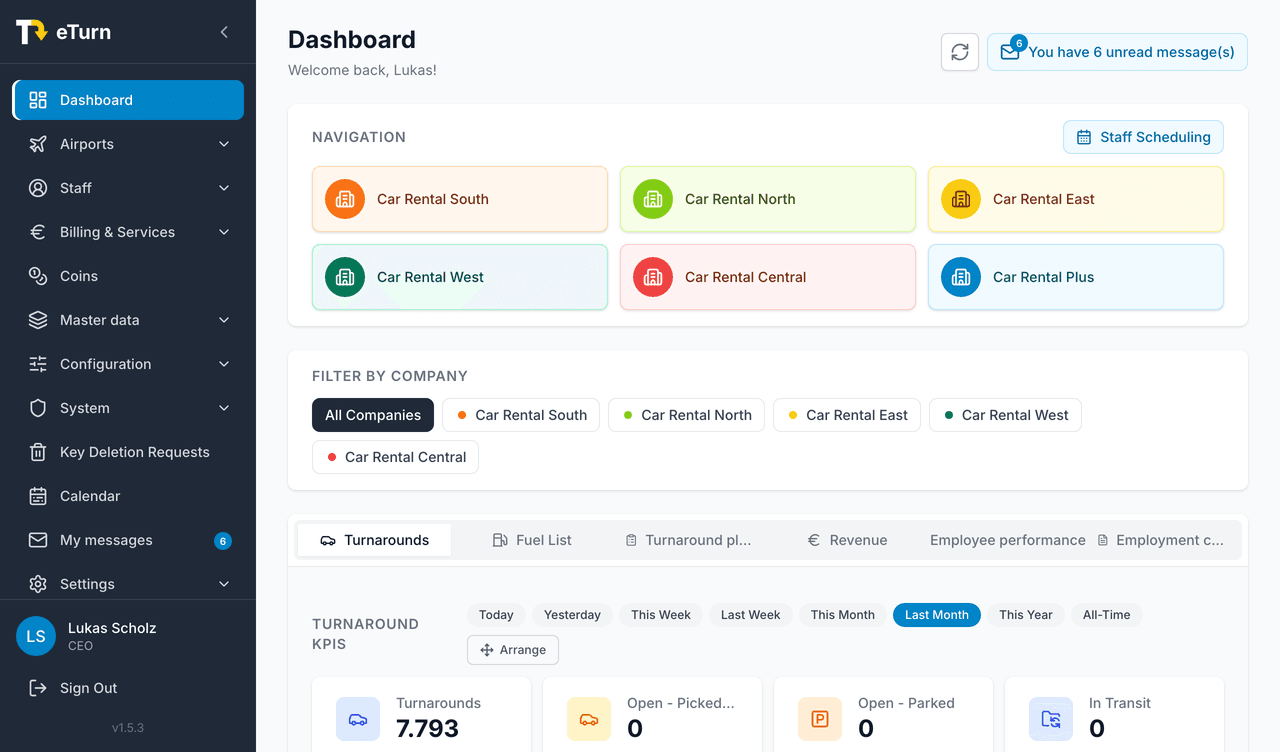The height and width of the screenshot is (752, 1280).
Task: Click the Open - Parked KPI parking icon
Action: [820, 719]
